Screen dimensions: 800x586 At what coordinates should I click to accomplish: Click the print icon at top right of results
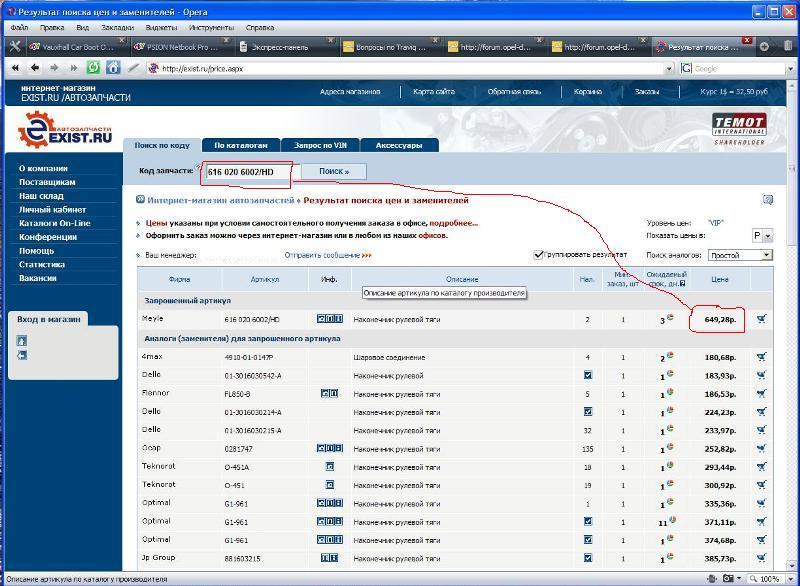point(767,200)
